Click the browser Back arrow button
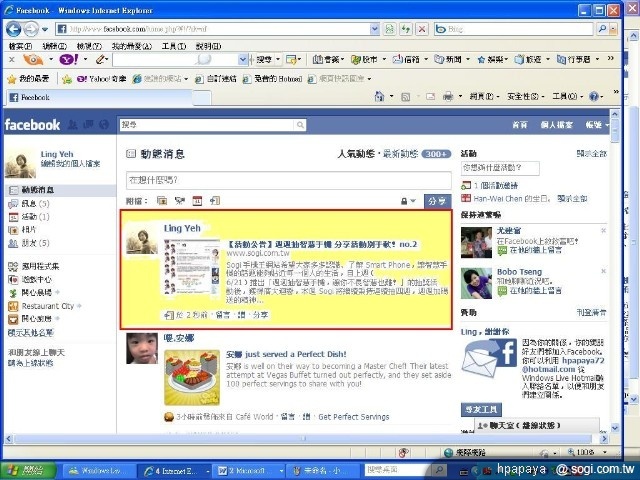 point(13,29)
